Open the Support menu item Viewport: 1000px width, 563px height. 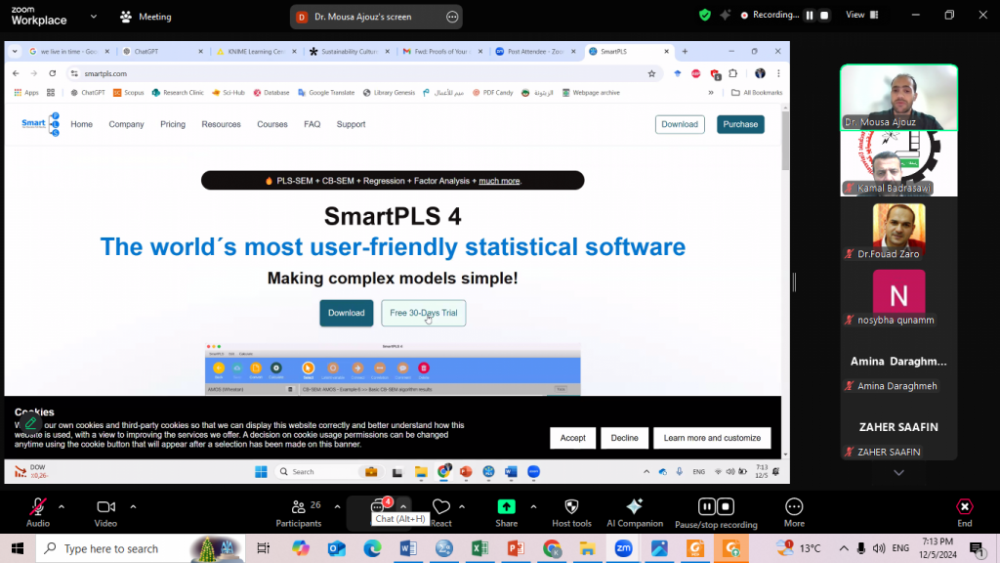[x=351, y=124]
